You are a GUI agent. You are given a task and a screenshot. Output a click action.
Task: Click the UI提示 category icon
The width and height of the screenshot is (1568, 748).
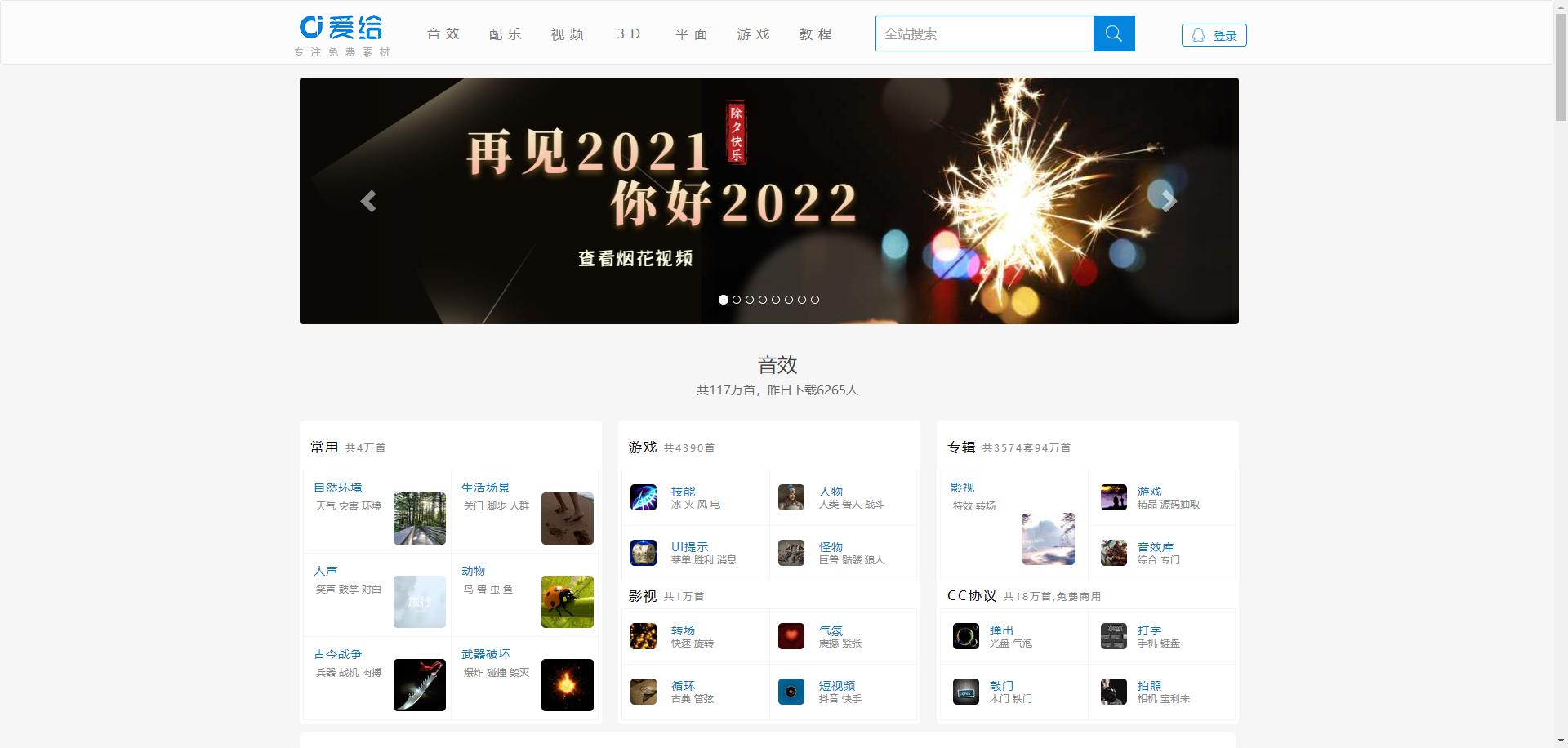[644, 553]
